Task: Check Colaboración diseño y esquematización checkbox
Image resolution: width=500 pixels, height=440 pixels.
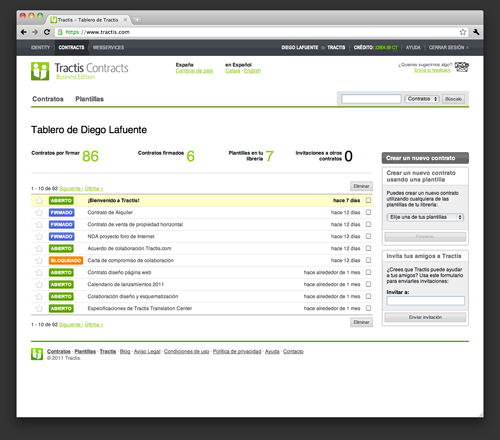Action: click(x=368, y=296)
